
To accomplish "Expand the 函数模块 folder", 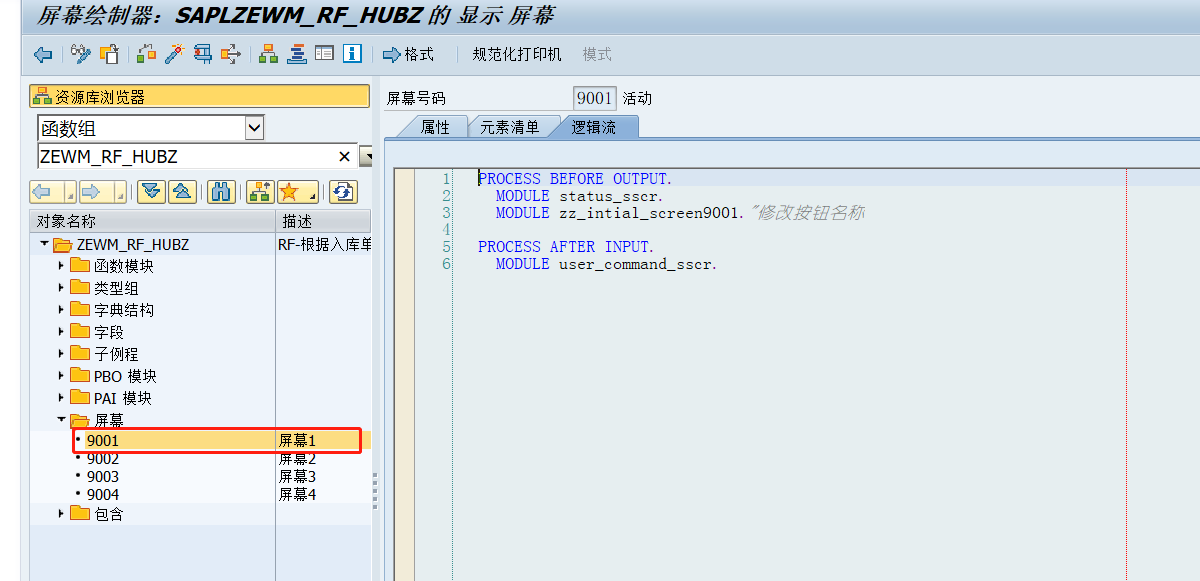I will click(60, 265).
